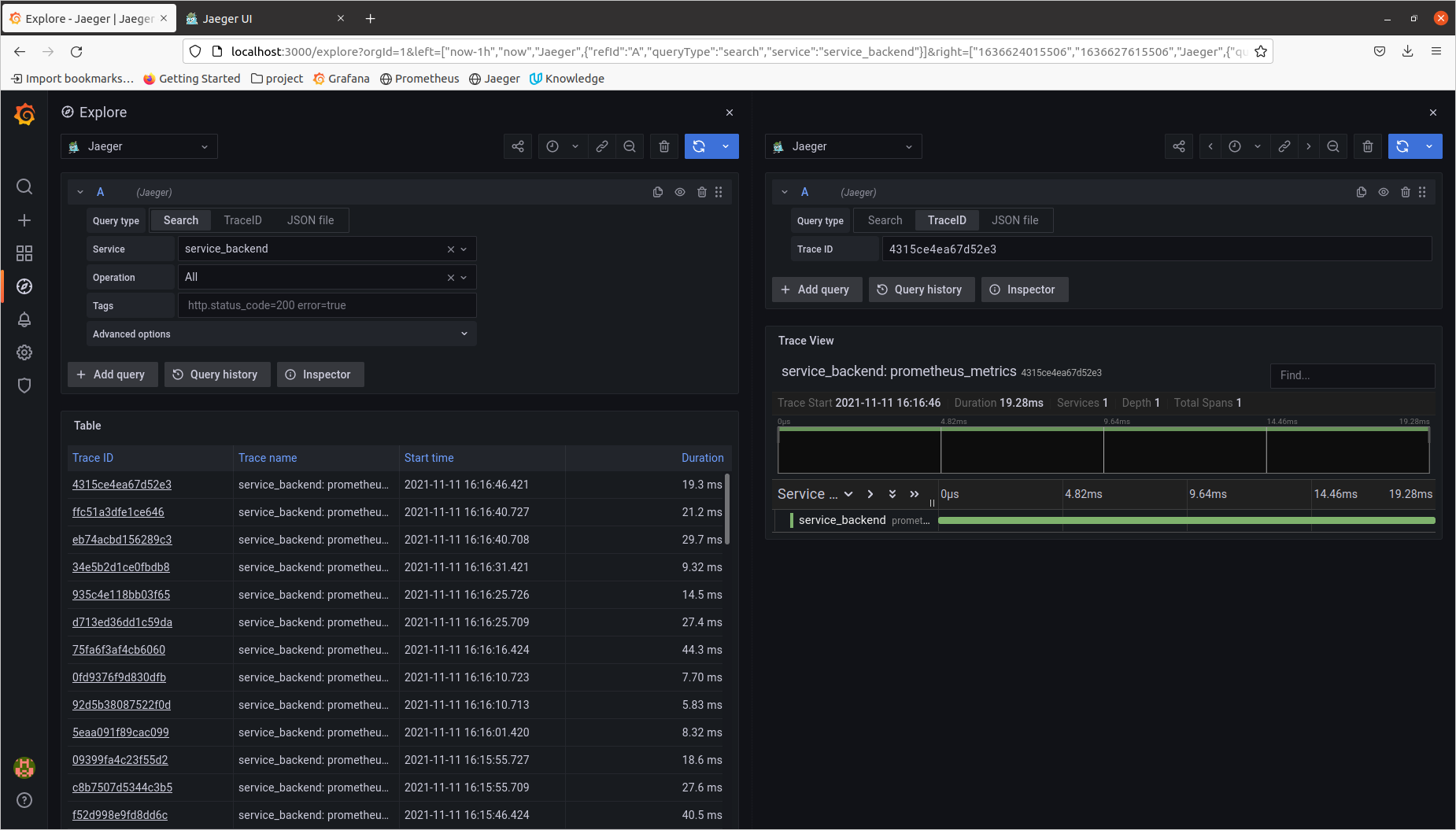Viewport: 1456px width, 830px height.
Task: Open right run query interval dropdown
Action: point(1429,146)
